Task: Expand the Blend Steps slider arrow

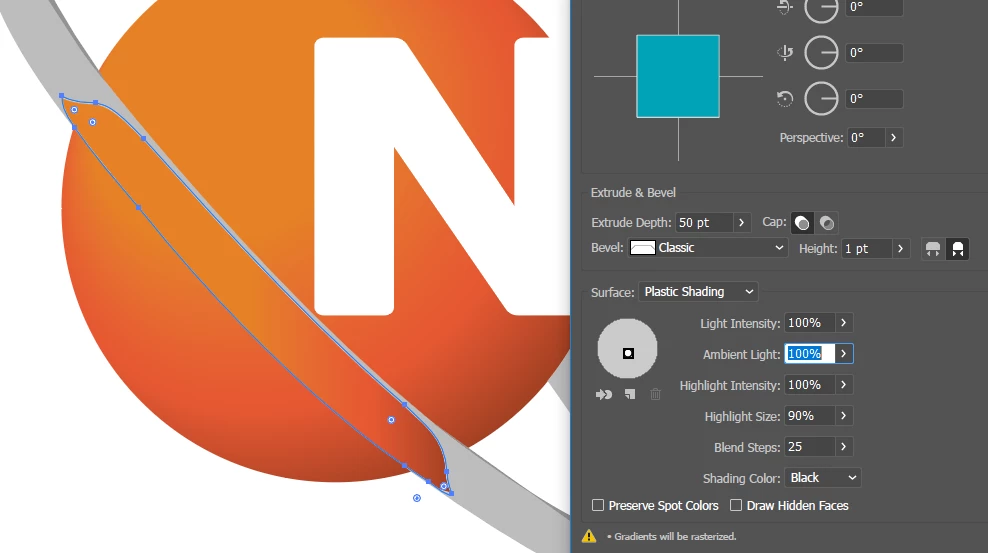Action: [844, 447]
